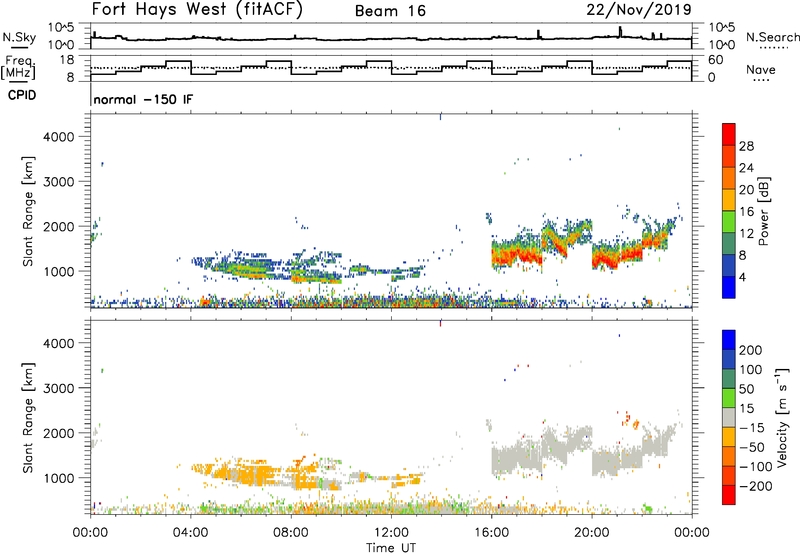The width and height of the screenshot is (800, 554).
Task: Pick the gray segment of Velocity colorbar
Action: tap(729, 418)
